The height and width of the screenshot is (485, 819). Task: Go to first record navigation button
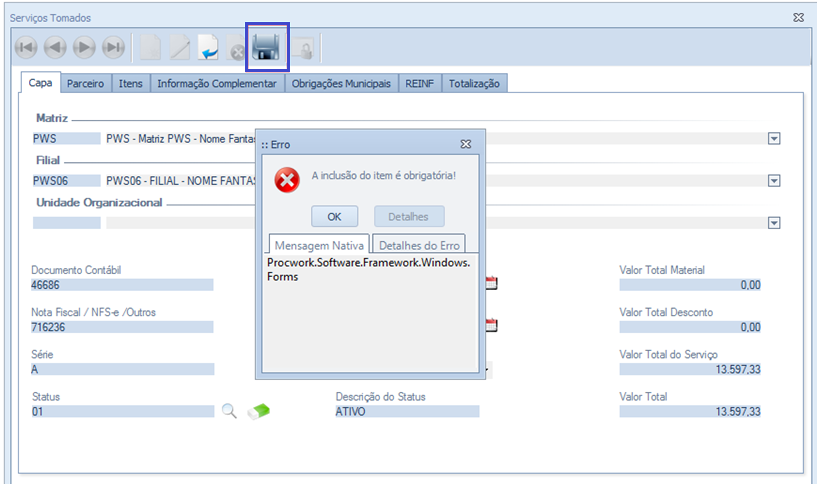(x=26, y=48)
